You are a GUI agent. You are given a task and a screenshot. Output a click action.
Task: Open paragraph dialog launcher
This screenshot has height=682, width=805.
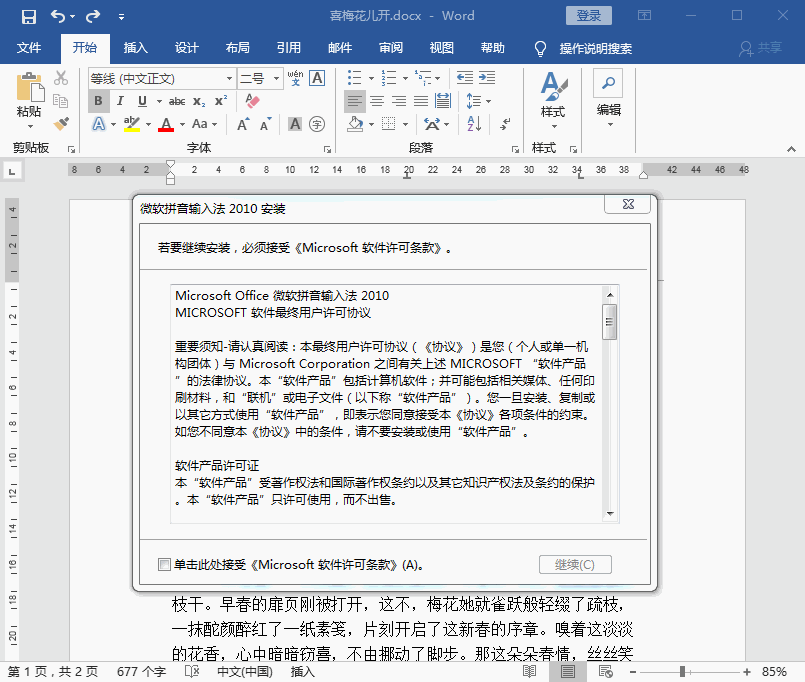(515, 149)
